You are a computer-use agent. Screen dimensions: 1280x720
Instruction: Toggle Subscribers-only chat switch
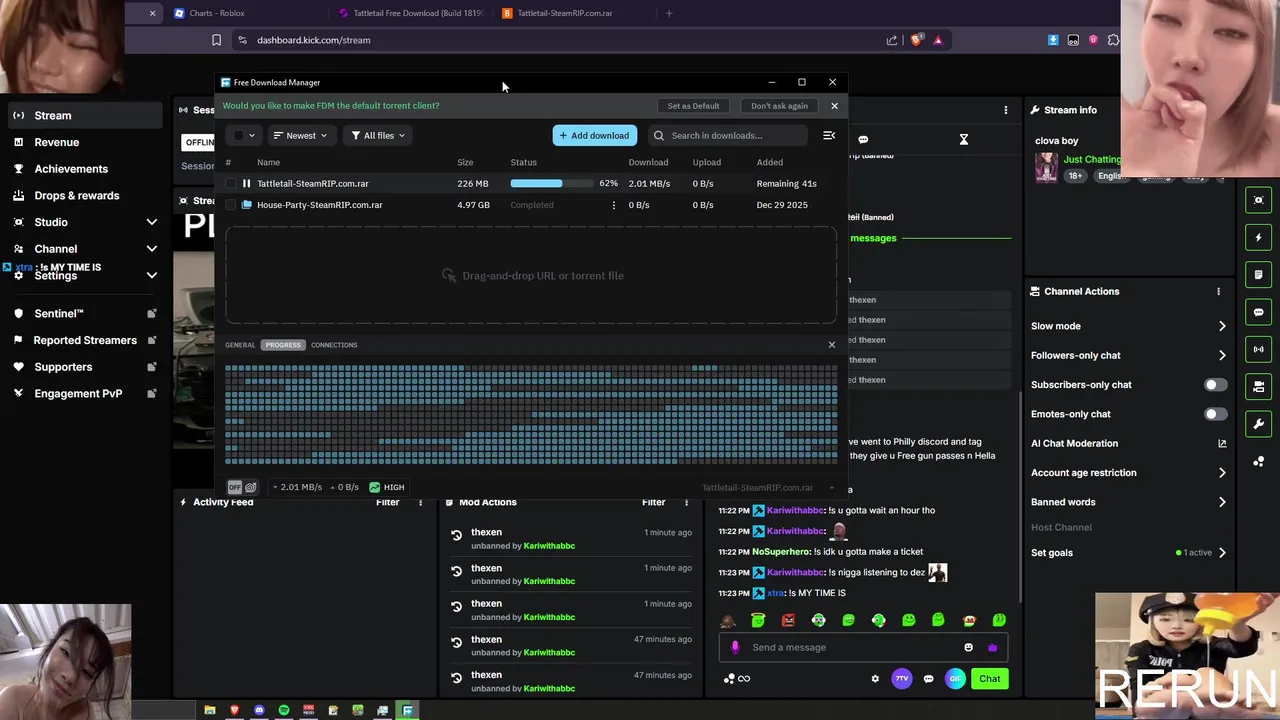(1215, 385)
